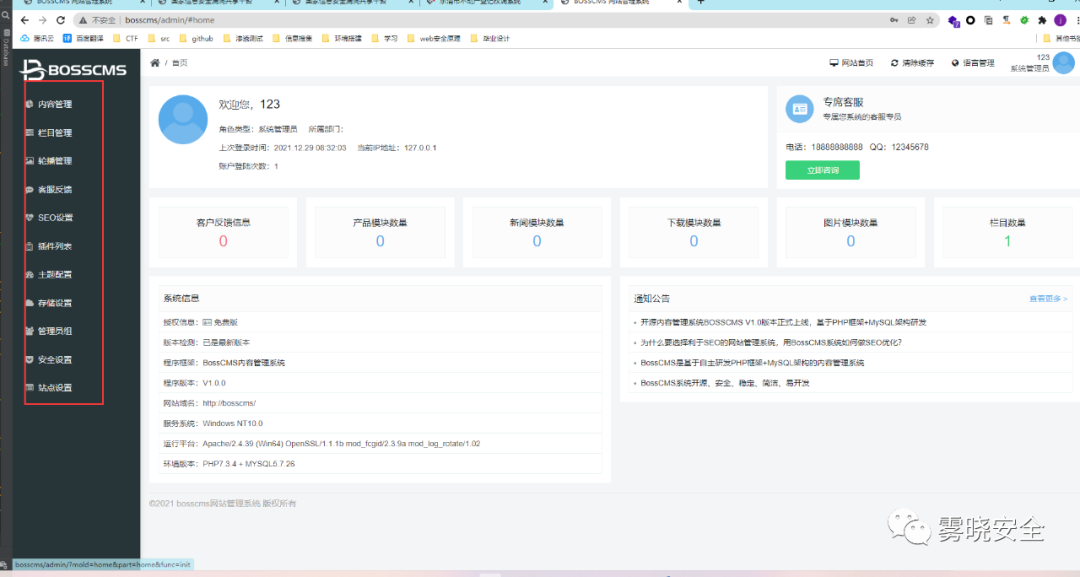Open 栏目管理 in the sidebar
This screenshot has height=577, width=1080.
click(49, 132)
